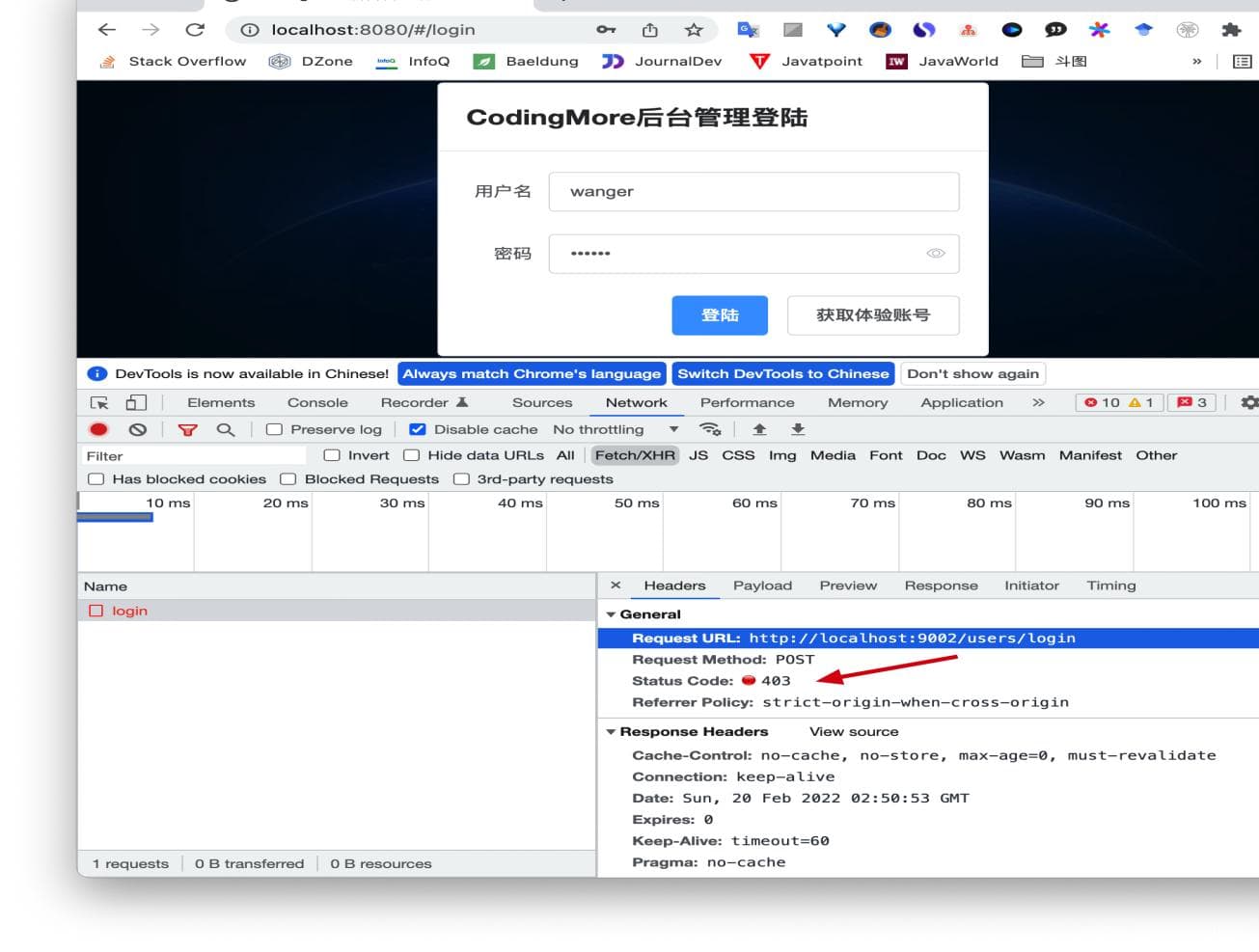Click the issues counter badge showing 3
The height and width of the screenshot is (952, 1259).
1191,402
